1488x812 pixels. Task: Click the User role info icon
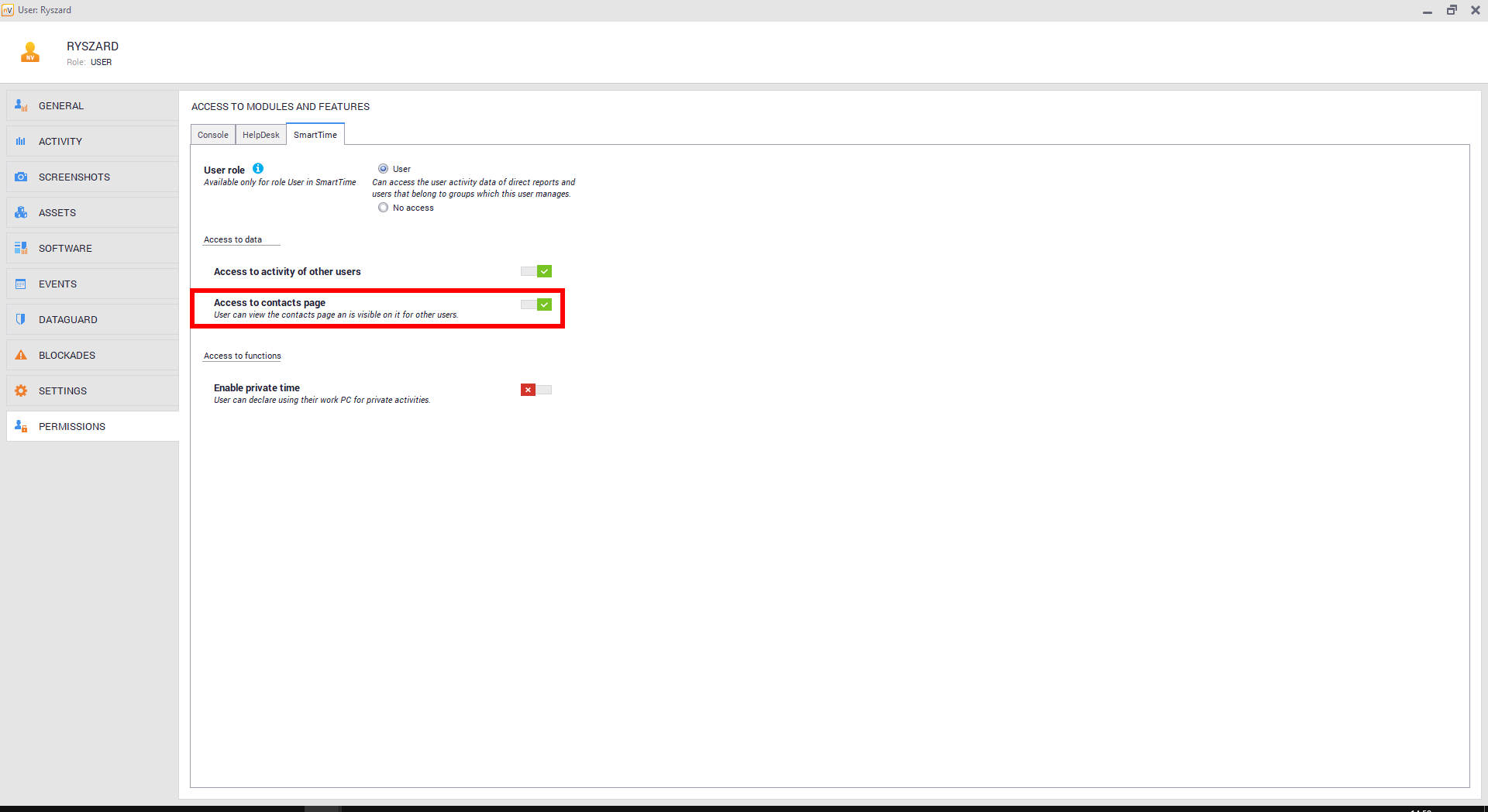coord(258,168)
